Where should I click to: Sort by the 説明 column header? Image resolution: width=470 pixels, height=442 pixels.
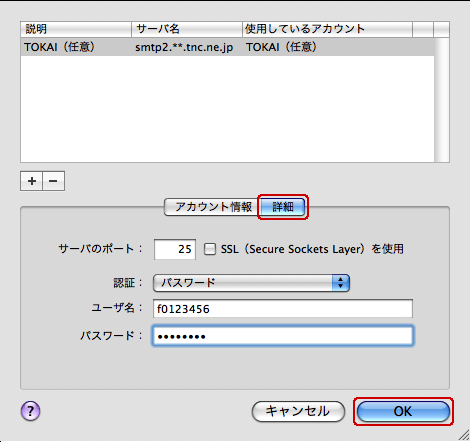76,29
